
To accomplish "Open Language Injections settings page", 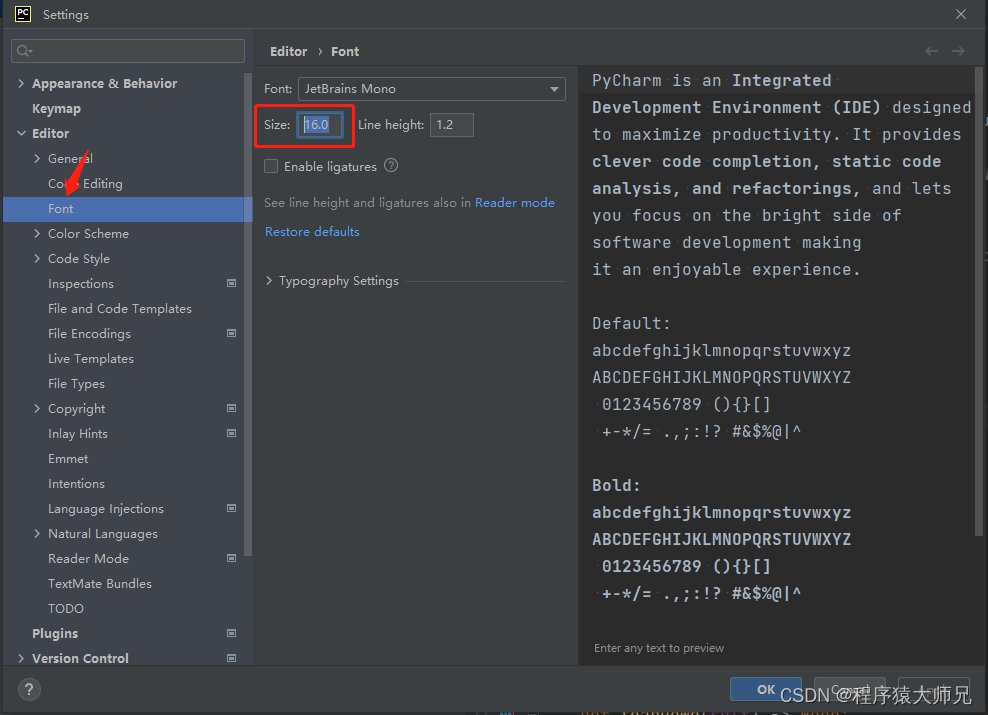I will point(106,508).
